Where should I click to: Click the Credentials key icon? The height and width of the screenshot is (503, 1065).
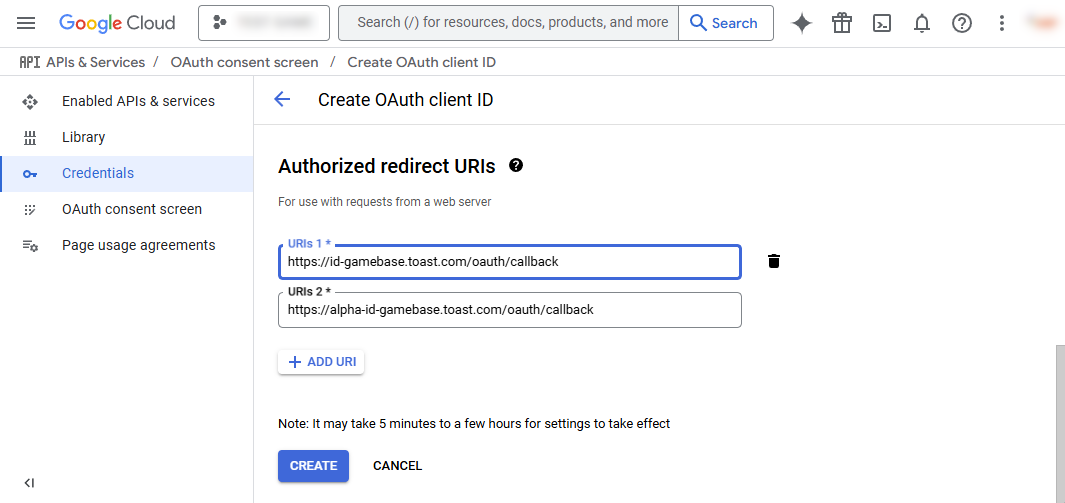click(x=29, y=174)
